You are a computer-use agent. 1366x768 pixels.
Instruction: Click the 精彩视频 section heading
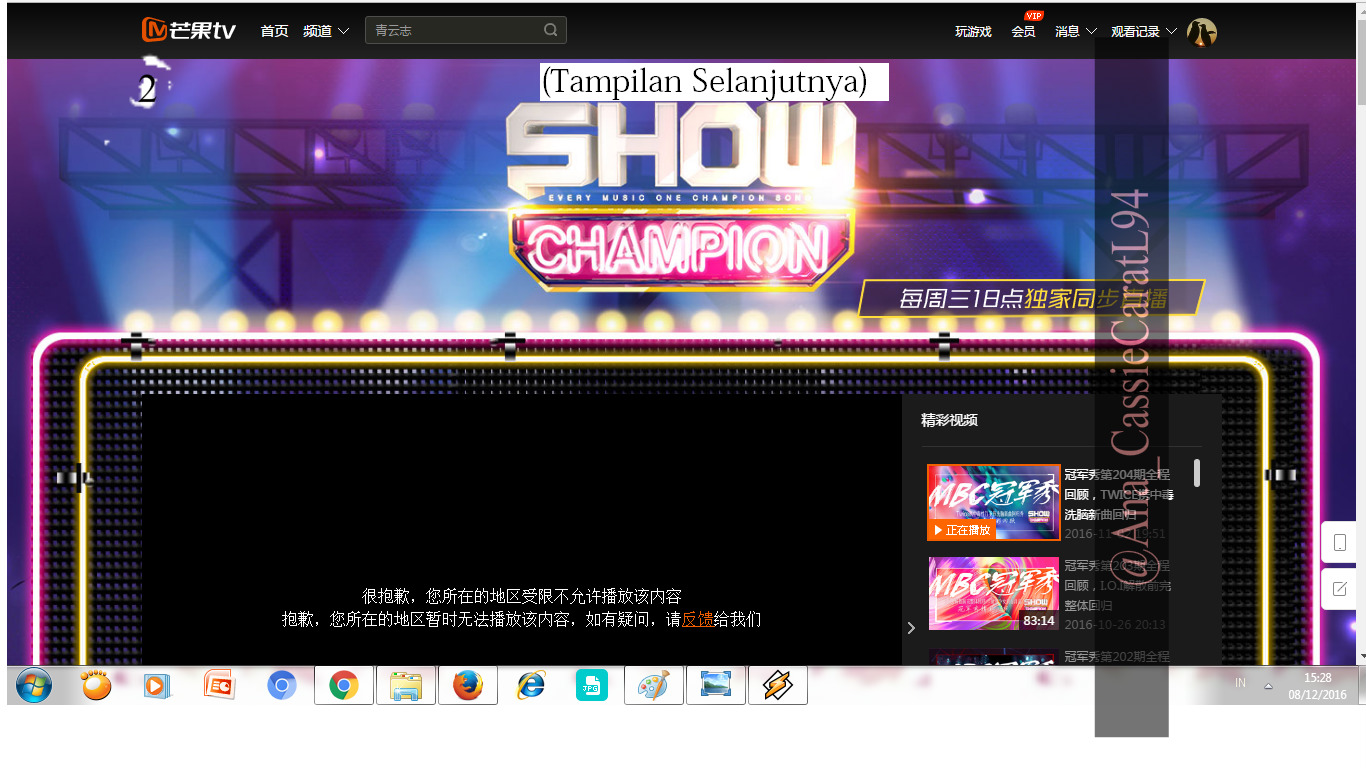click(949, 421)
